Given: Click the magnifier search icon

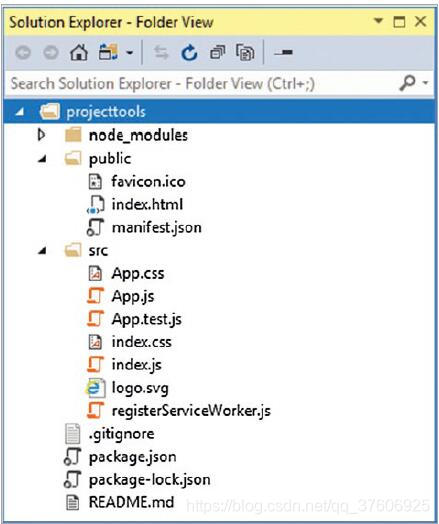Looking at the screenshot, I should tap(407, 83).
